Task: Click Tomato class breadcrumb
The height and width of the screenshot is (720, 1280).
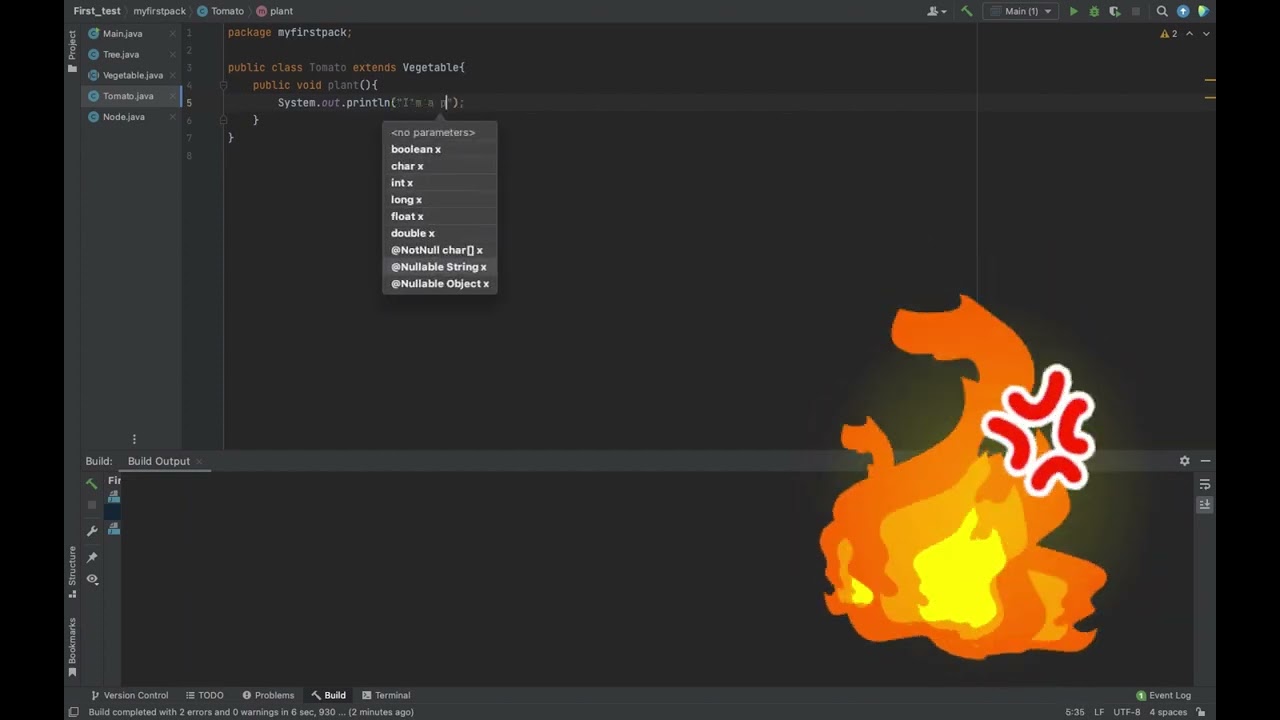Action: tap(221, 11)
